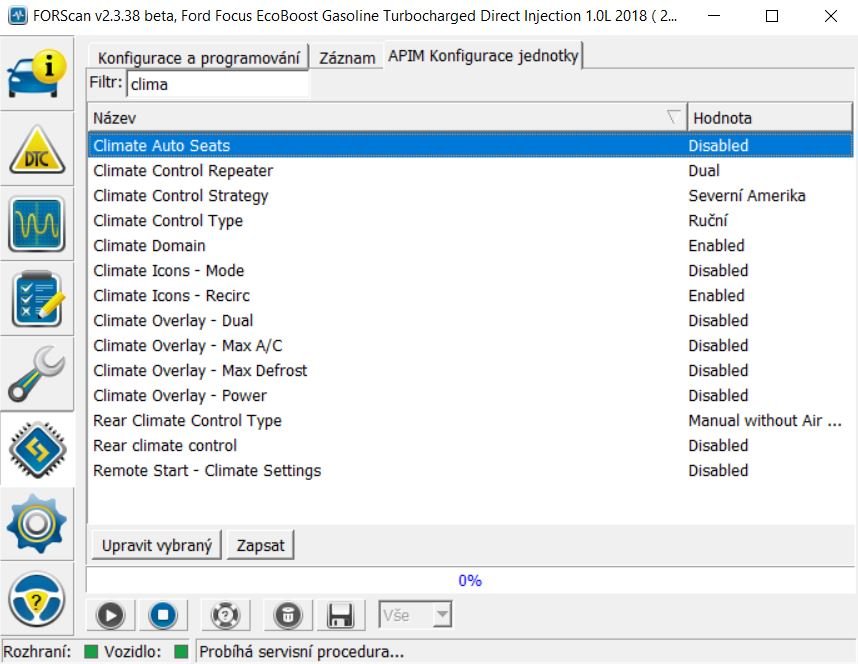Open the chip configuration and programming section
This screenshot has width=858, height=664.
click(x=37, y=449)
